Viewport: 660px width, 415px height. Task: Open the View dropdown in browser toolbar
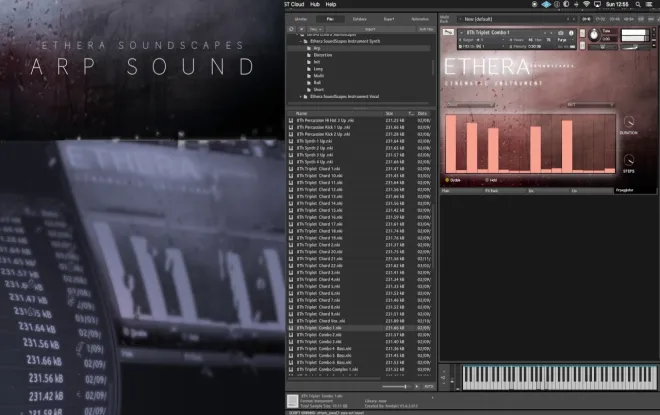[315, 29]
